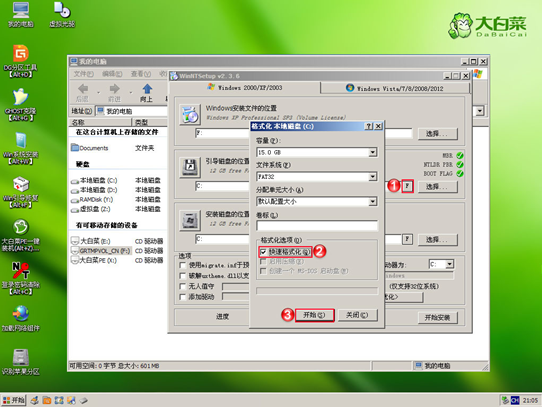Open the login password clear icon
This screenshot has width=542, height=407.
(x=20, y=271)
